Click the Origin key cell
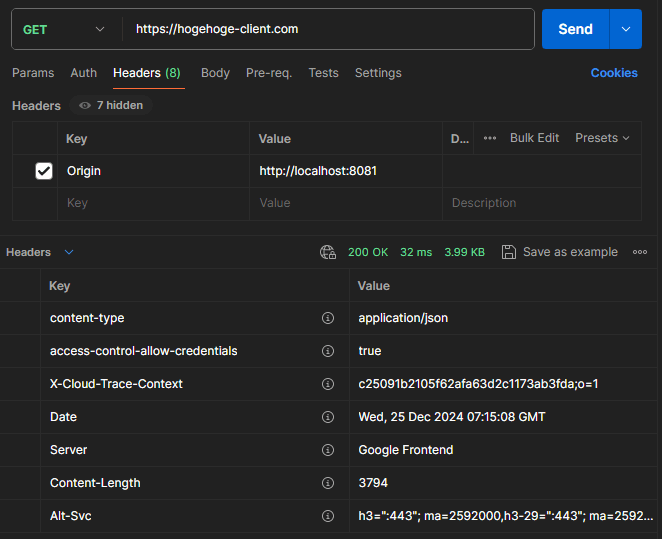The width and height of the screenshot is (662, 539). point(153,171)
